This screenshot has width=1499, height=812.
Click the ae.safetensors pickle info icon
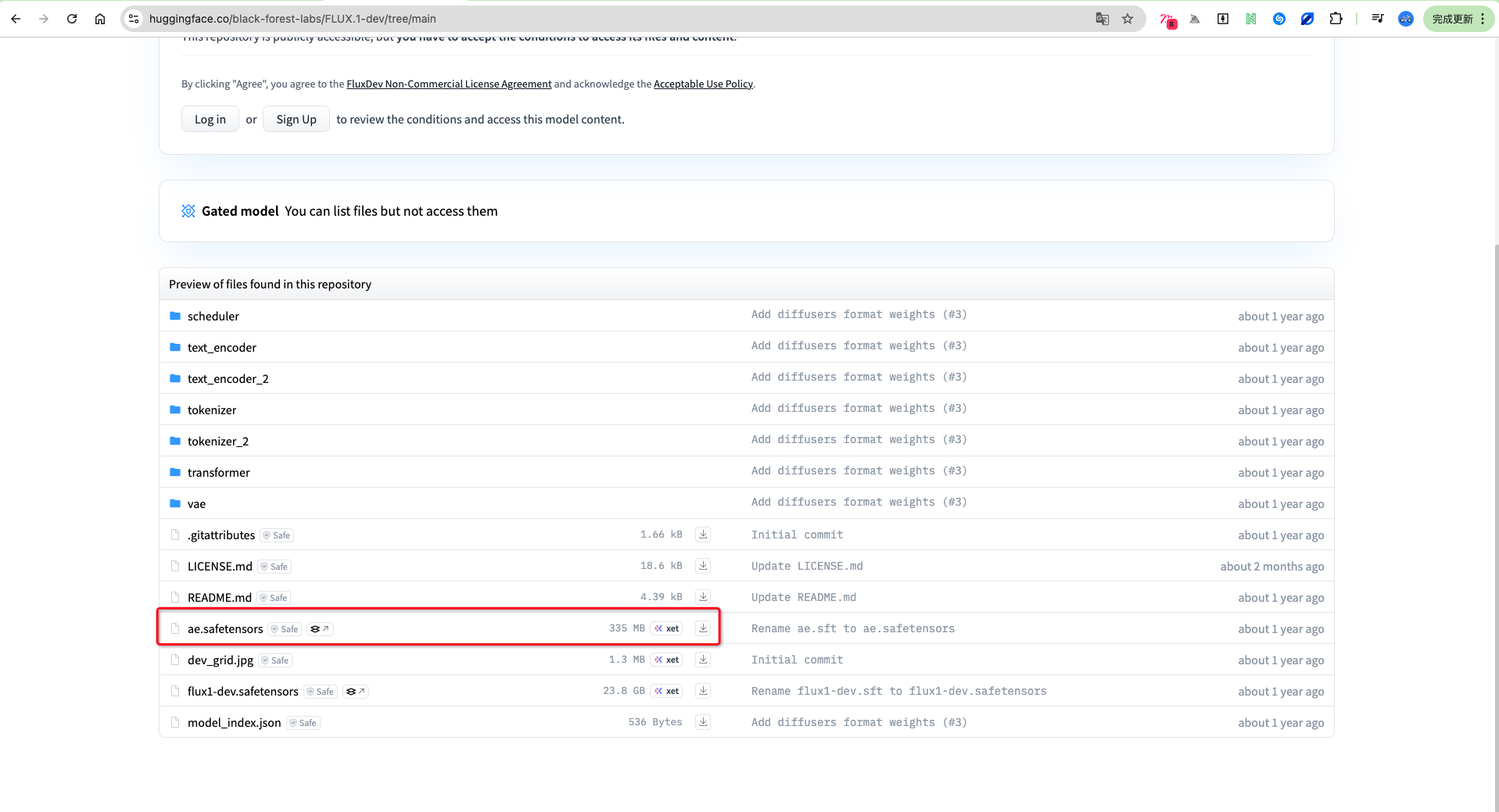coord(320,629)
